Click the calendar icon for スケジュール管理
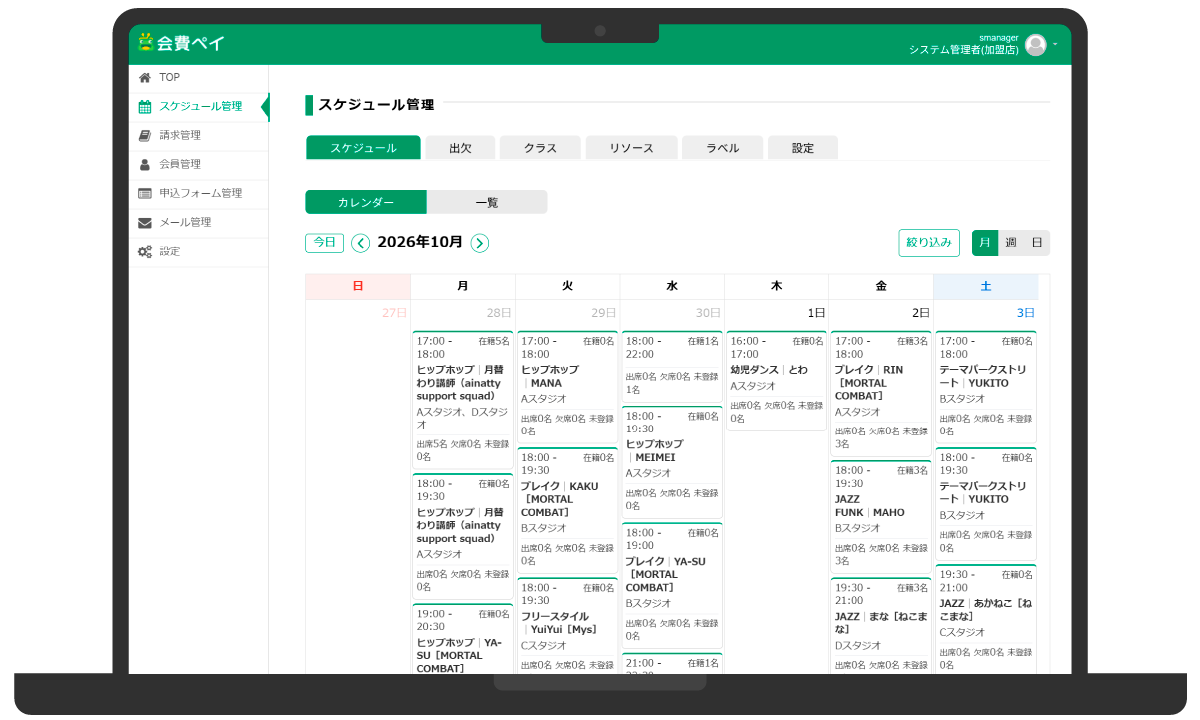The image size is (1200, 720). coord(145,106)
